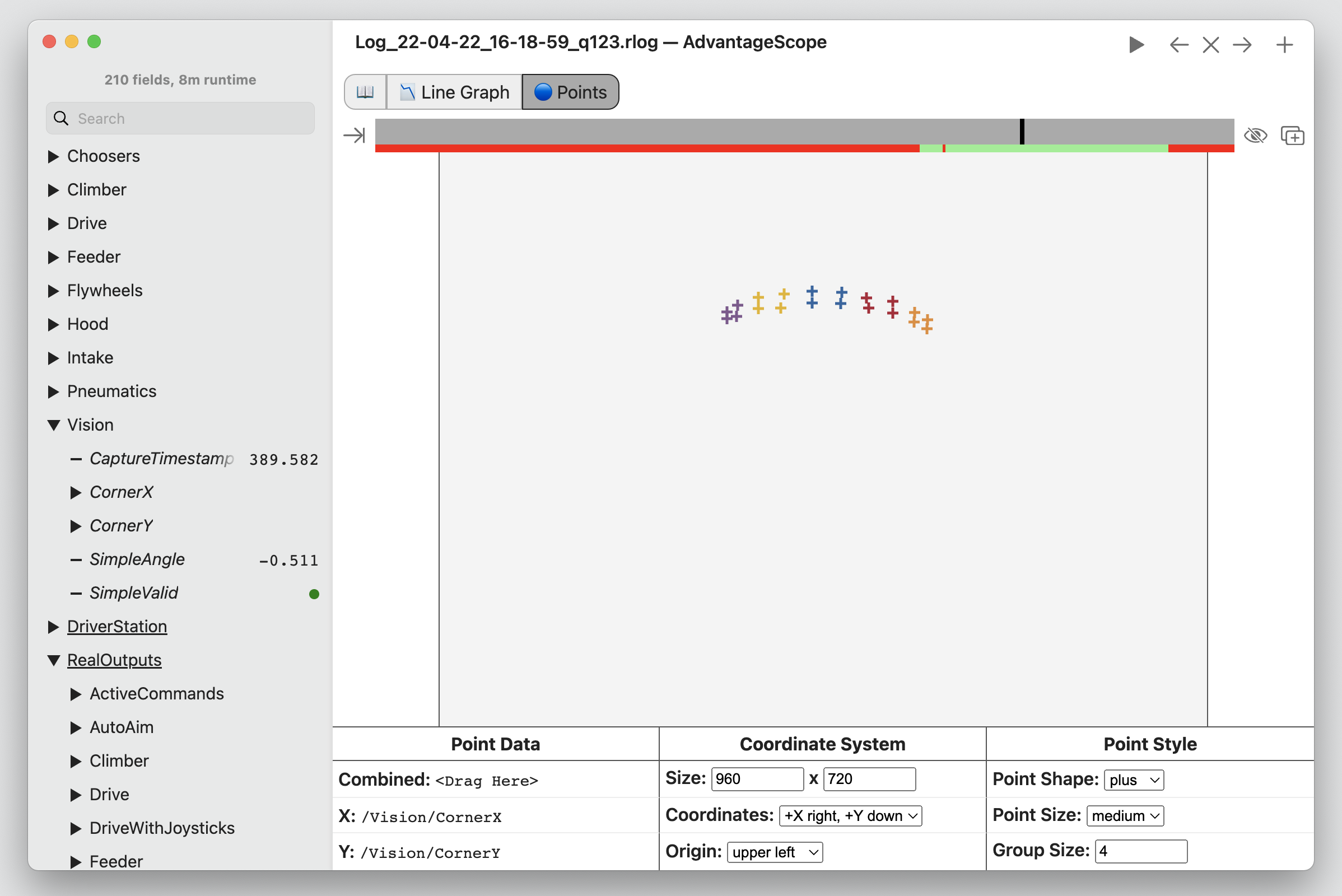Click the Combined drag-here field

pyautogui.click(x=487, y=781)
